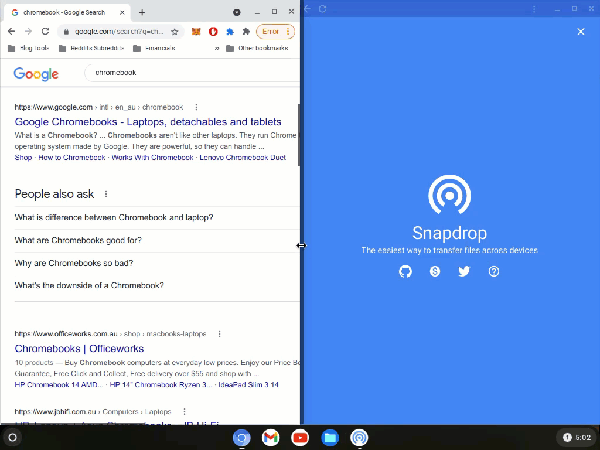The width and height of the screenshot is (600, 450).
Task: Reload the Google search page
Action: point(45,32)
